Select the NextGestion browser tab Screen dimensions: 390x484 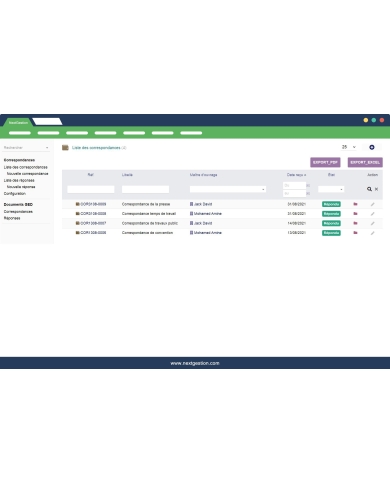[x=18, y=122]
